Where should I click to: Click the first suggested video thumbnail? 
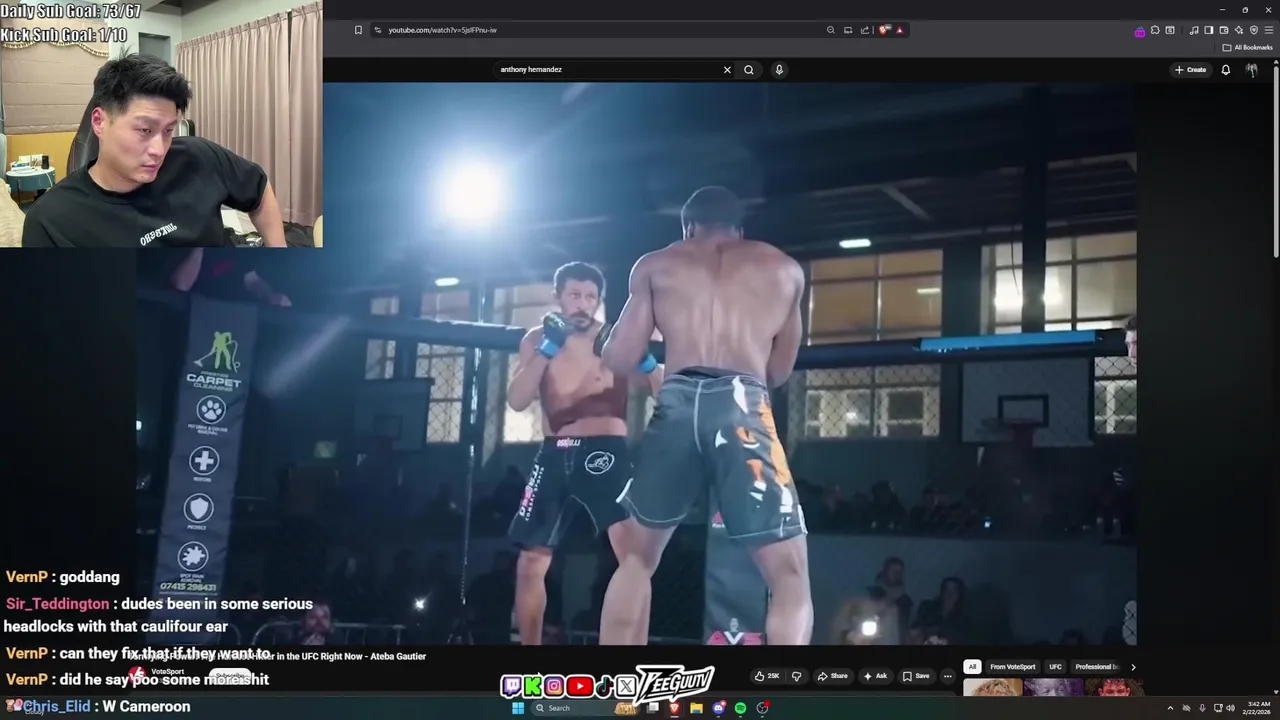pos(992,687)
